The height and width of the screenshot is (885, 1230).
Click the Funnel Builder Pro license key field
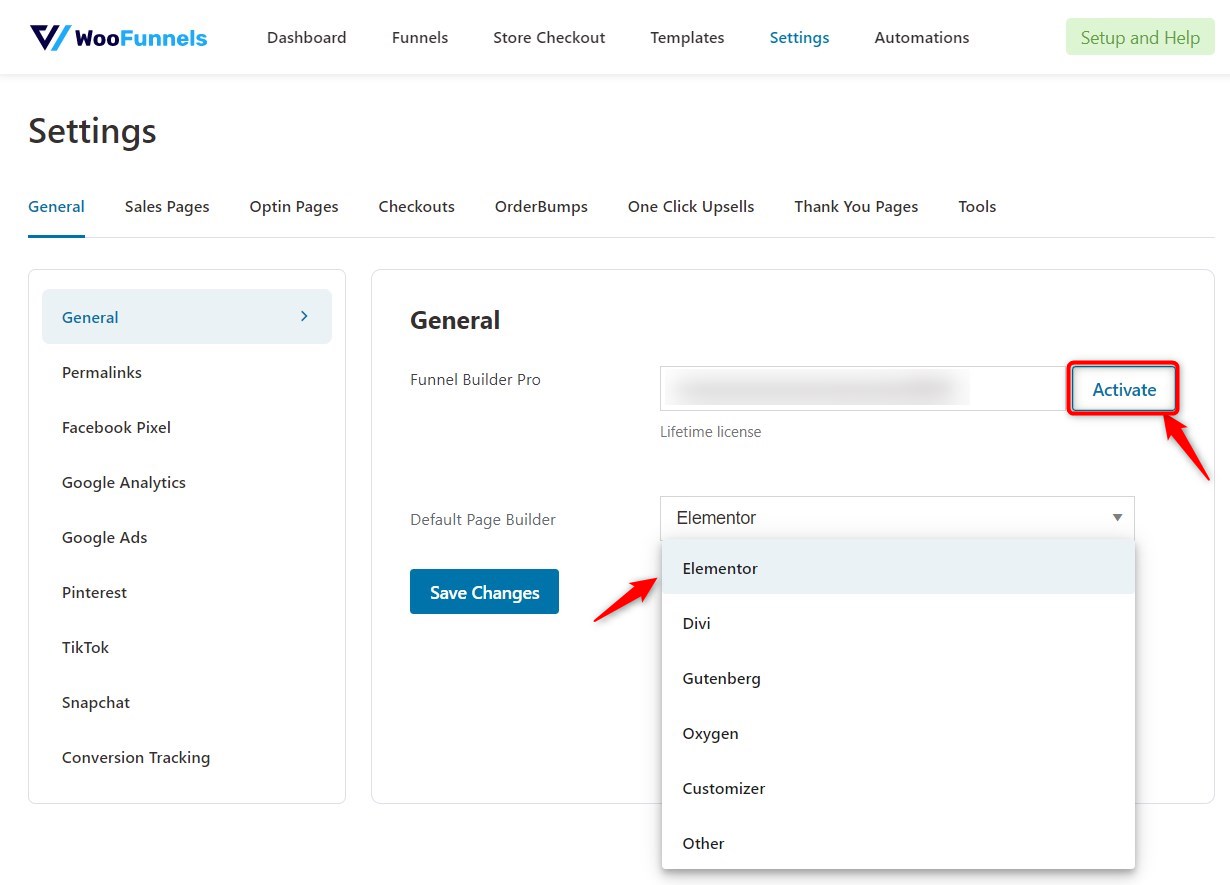[864, 388]
